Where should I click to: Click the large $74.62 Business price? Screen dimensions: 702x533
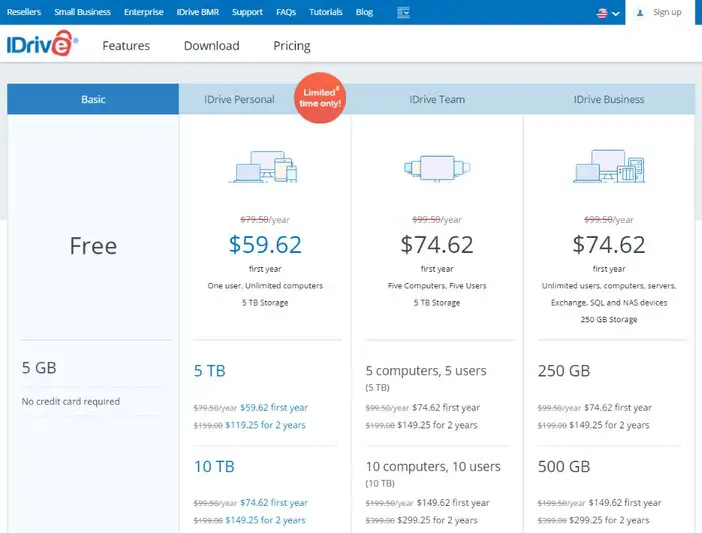[x=609, y=244]
